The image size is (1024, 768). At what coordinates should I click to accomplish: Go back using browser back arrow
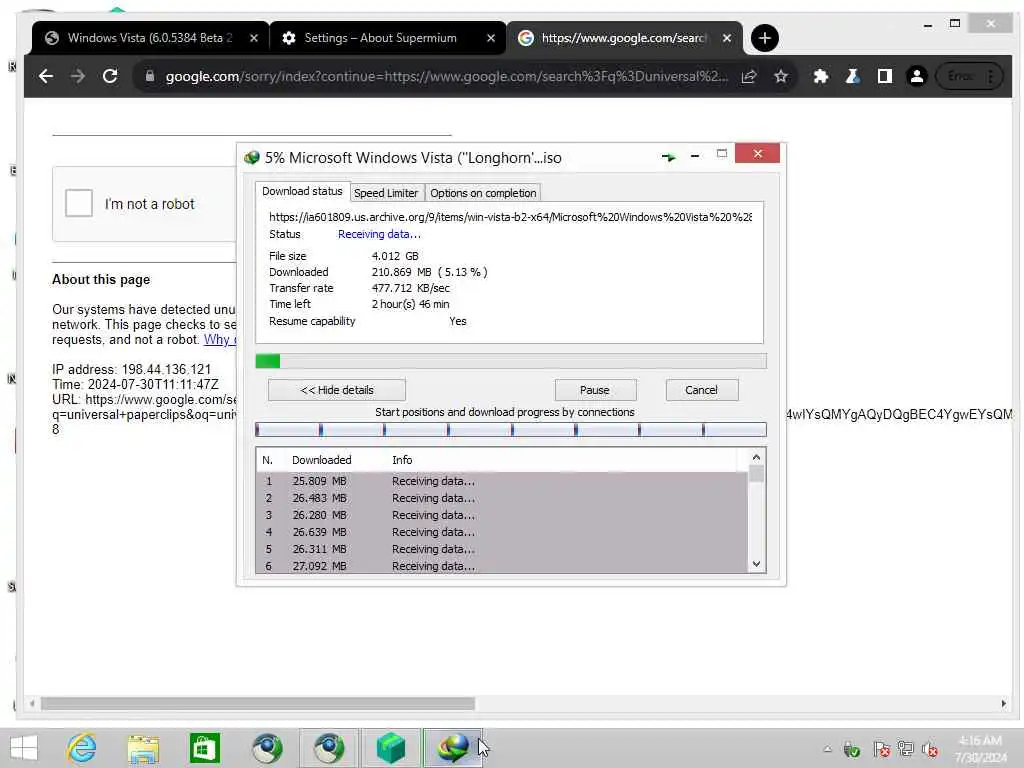[x=46, y=76]
